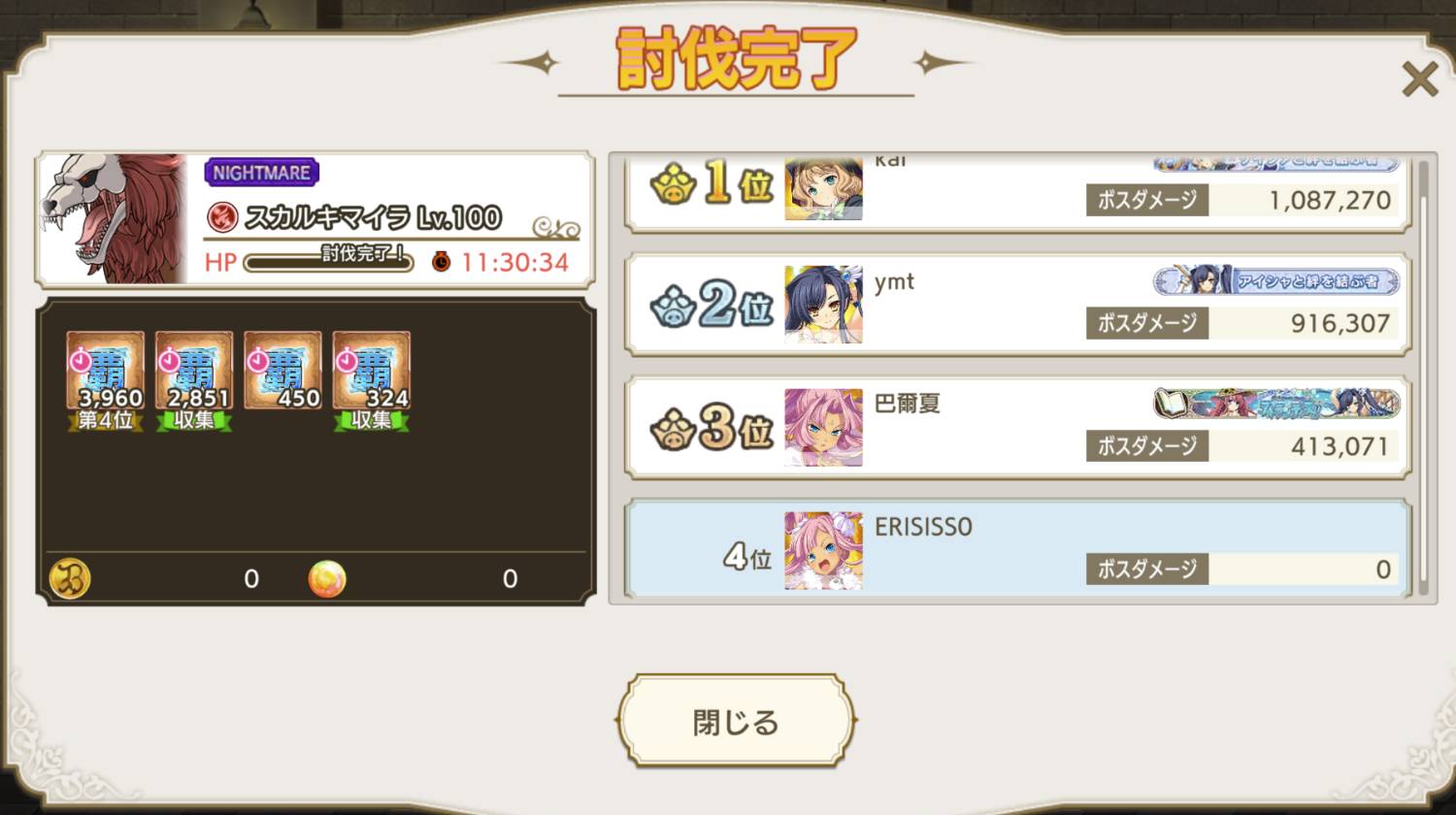
Task: Select the reward item showing 2,851
Action: coord(194,380)
